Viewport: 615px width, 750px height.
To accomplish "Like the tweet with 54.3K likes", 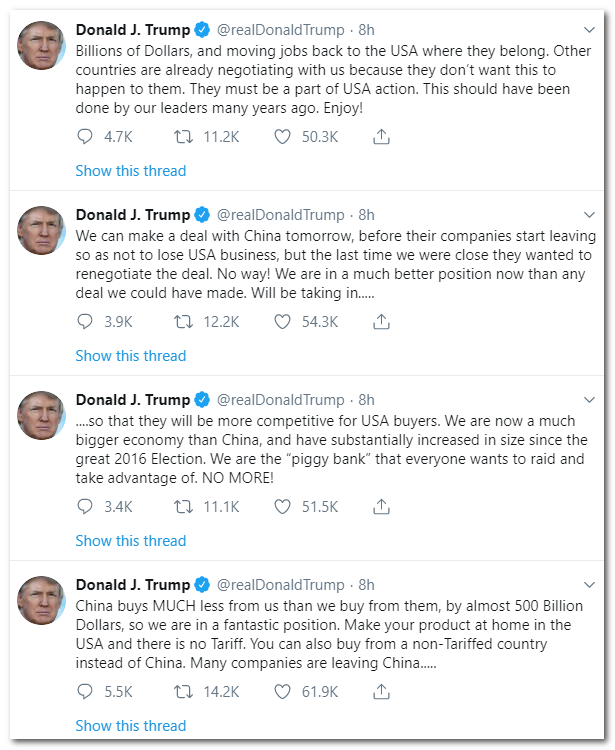I will pos(282,322).
